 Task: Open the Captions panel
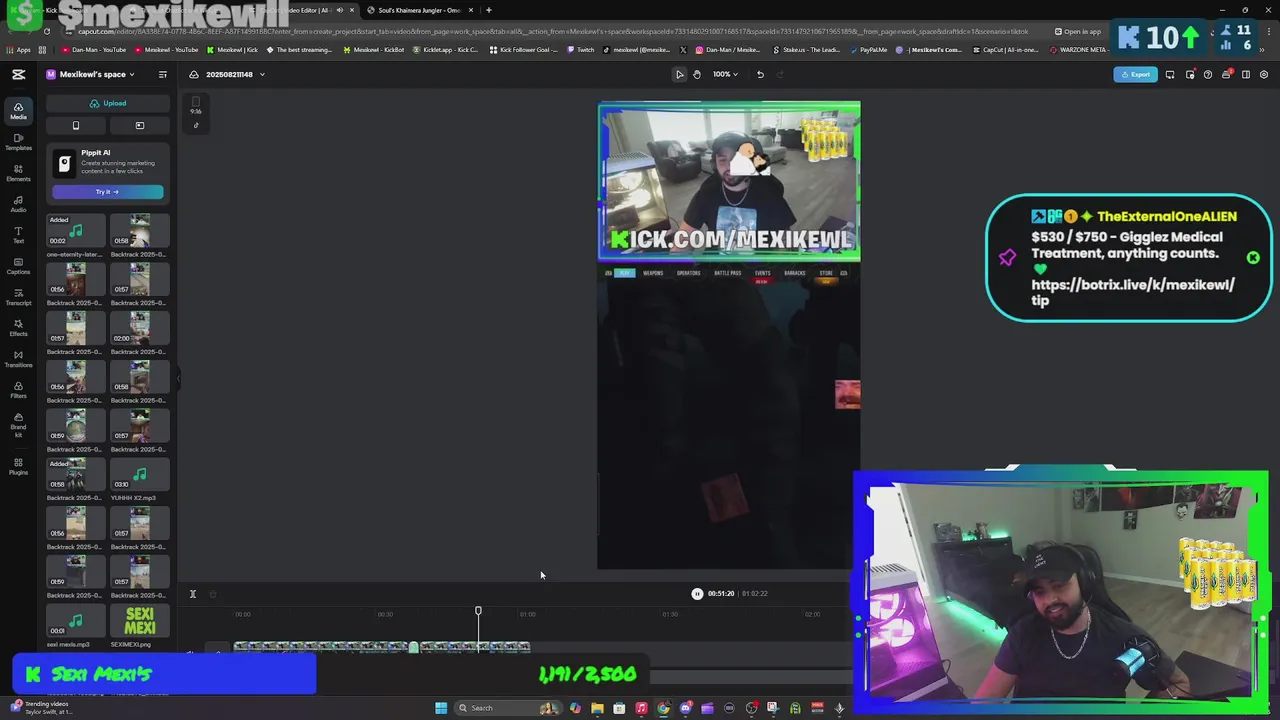[x=18, y=266]
